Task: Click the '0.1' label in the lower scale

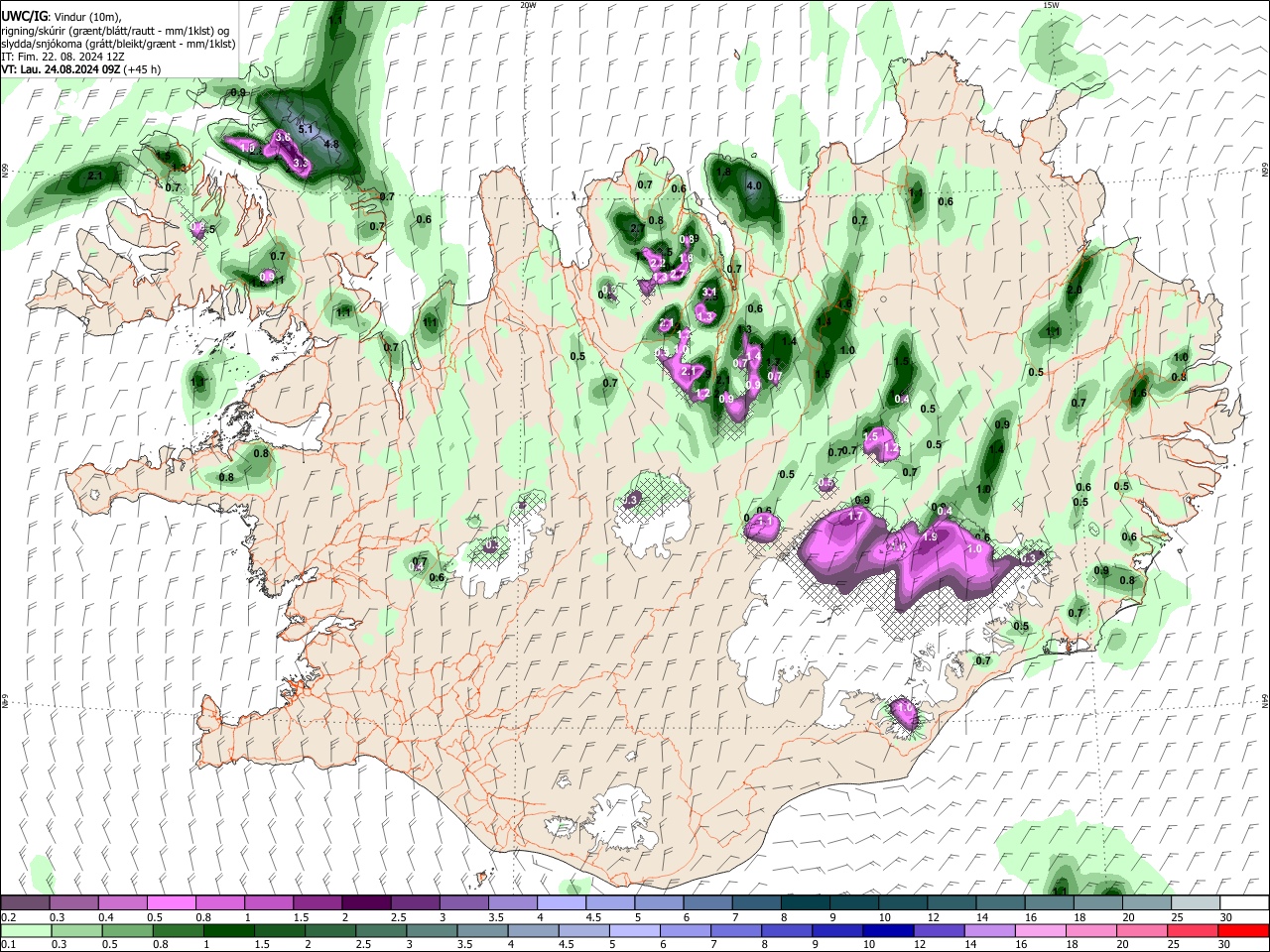Action: (x=9, y=944)
